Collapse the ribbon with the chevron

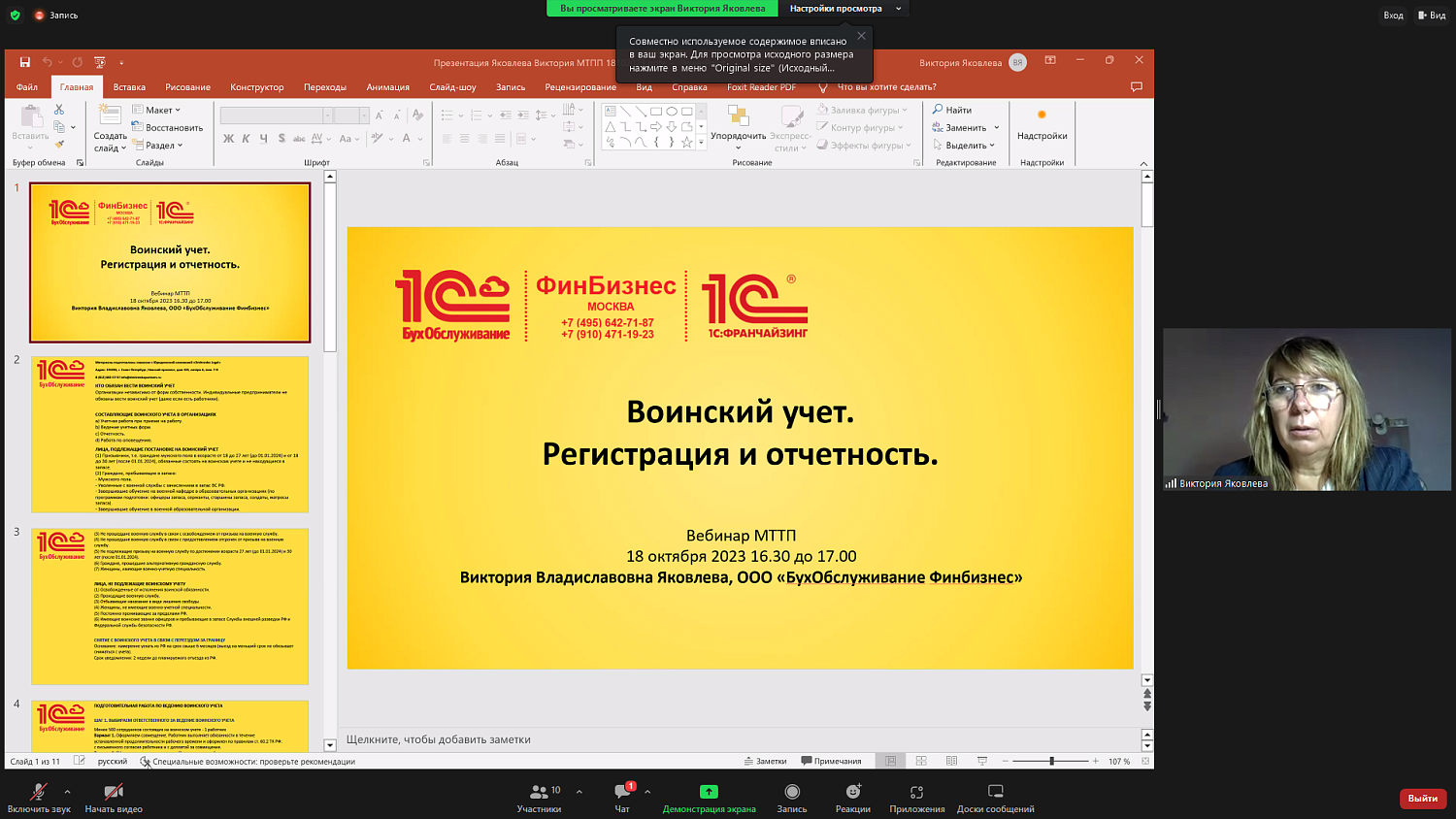(1143, 163)
